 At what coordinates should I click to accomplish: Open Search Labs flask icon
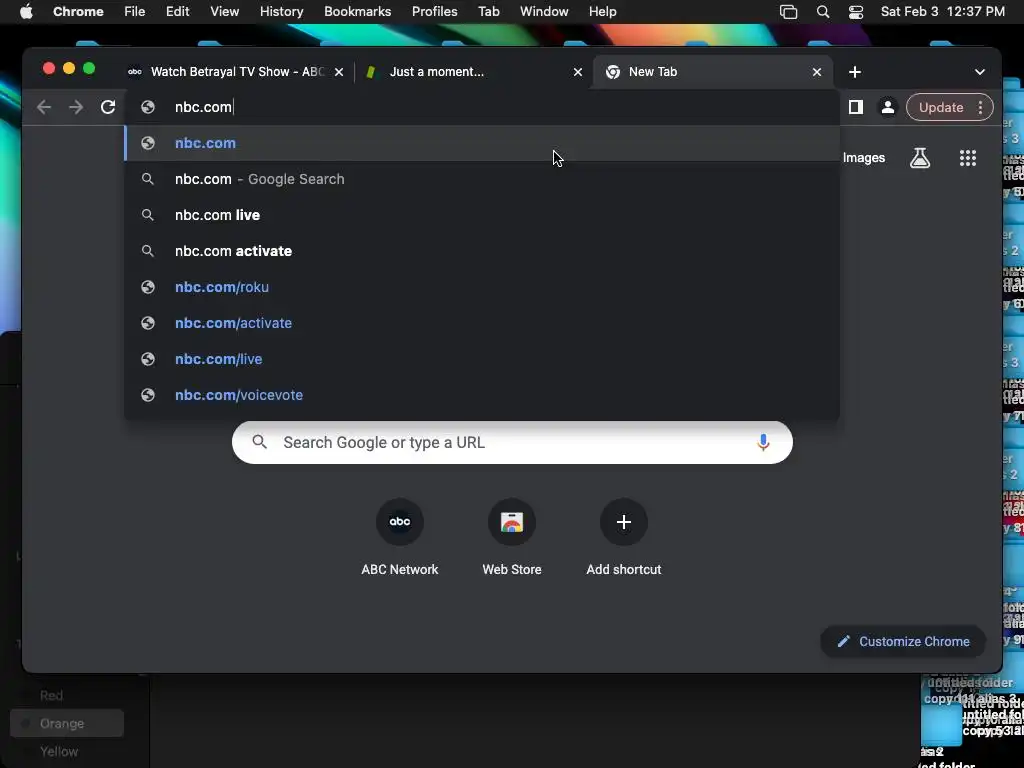(920, 157)
